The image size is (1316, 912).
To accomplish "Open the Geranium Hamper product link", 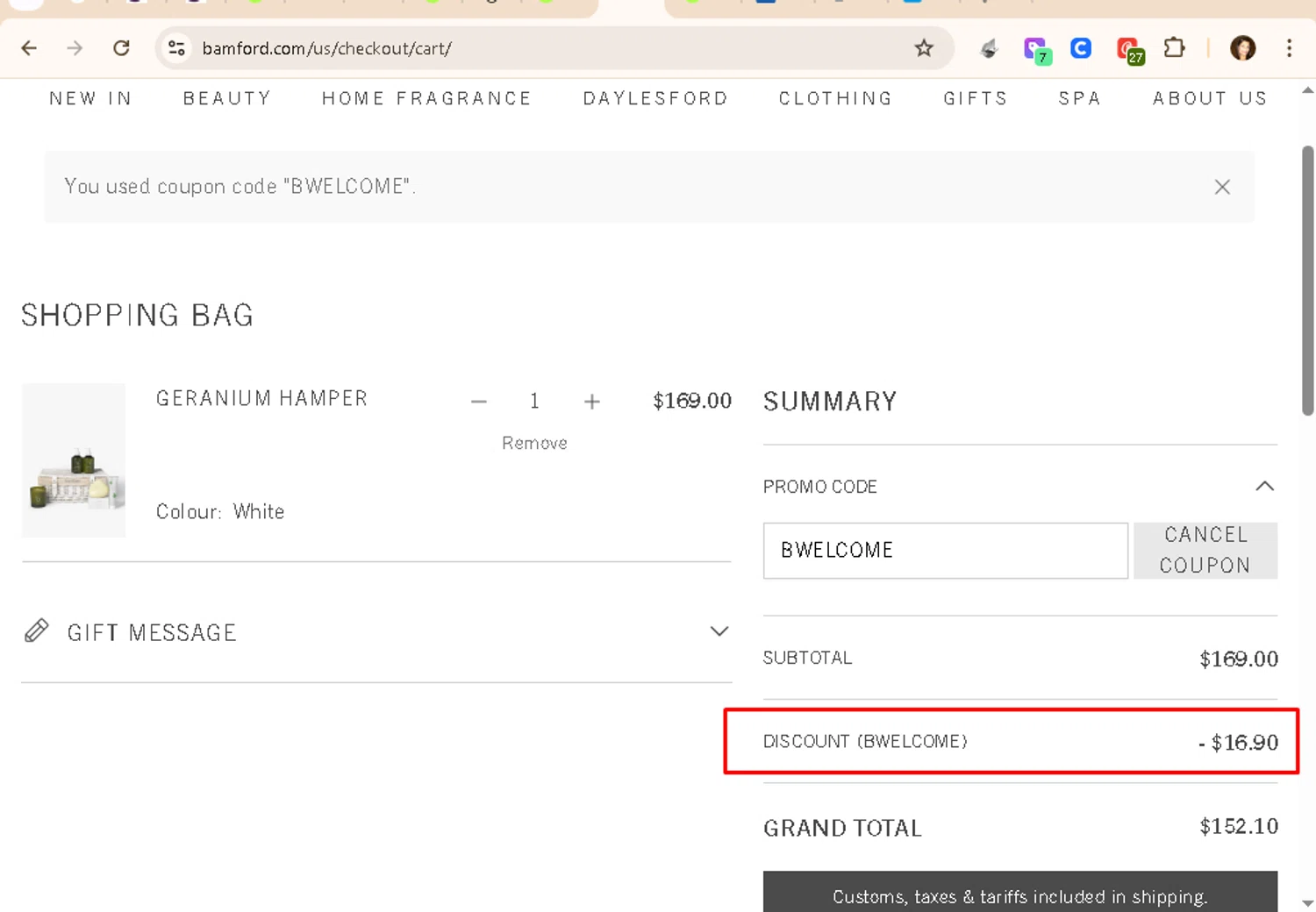I will 261,398.
